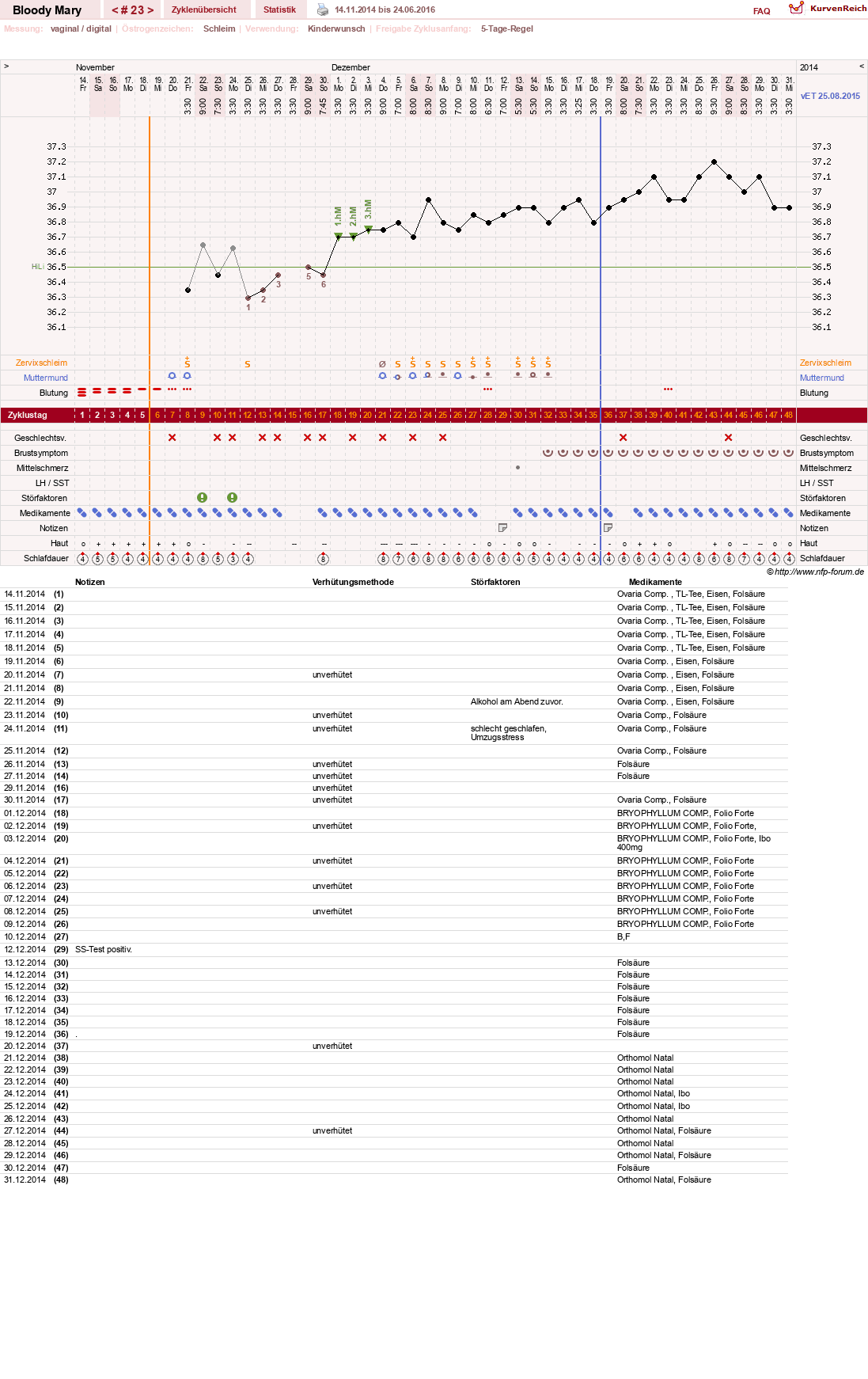Screen dimensions: 868x1379
Task: Click the 3.hM marker triangle on the curve
Action: tap(368, 229)
